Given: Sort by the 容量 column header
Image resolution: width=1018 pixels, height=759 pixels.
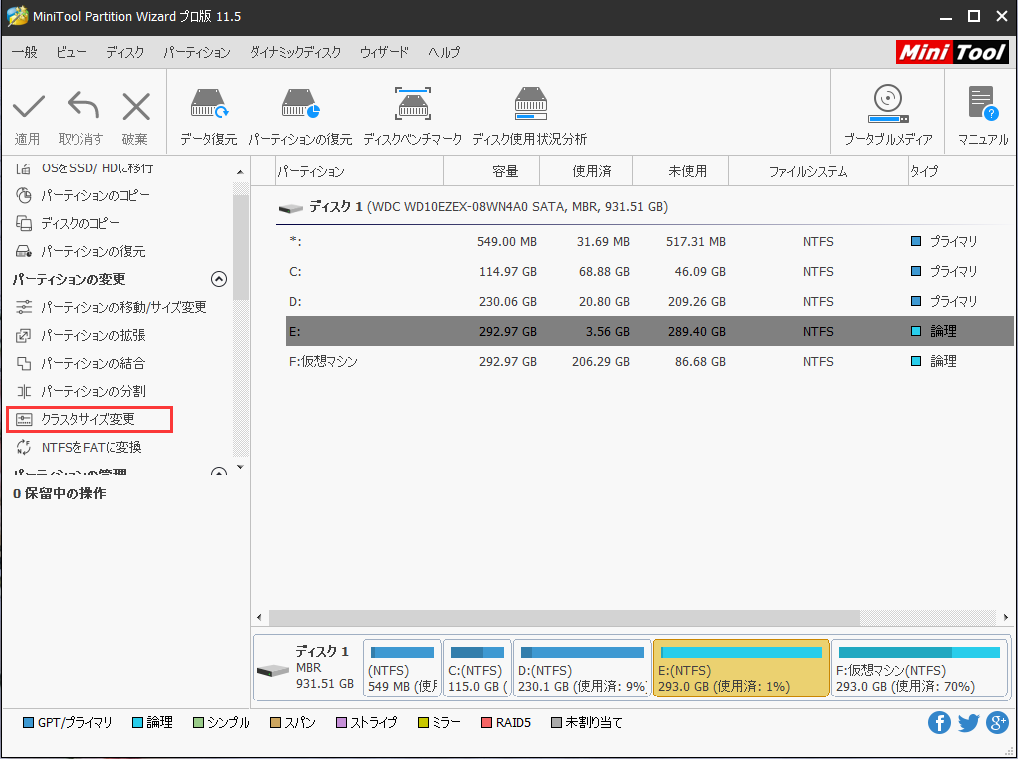Looking at the screenshot, I should point(505,171).
